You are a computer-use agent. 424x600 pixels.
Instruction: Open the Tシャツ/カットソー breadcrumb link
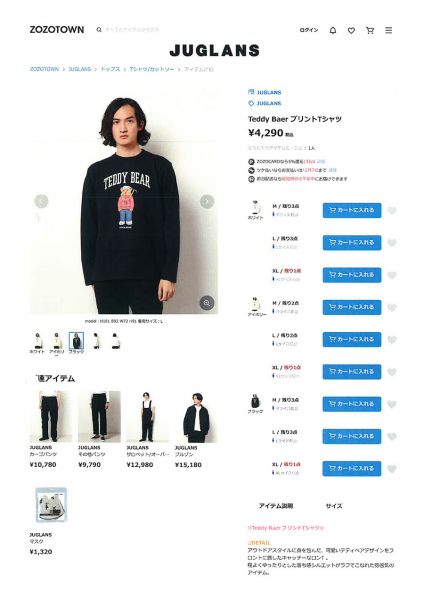(152, 69)
